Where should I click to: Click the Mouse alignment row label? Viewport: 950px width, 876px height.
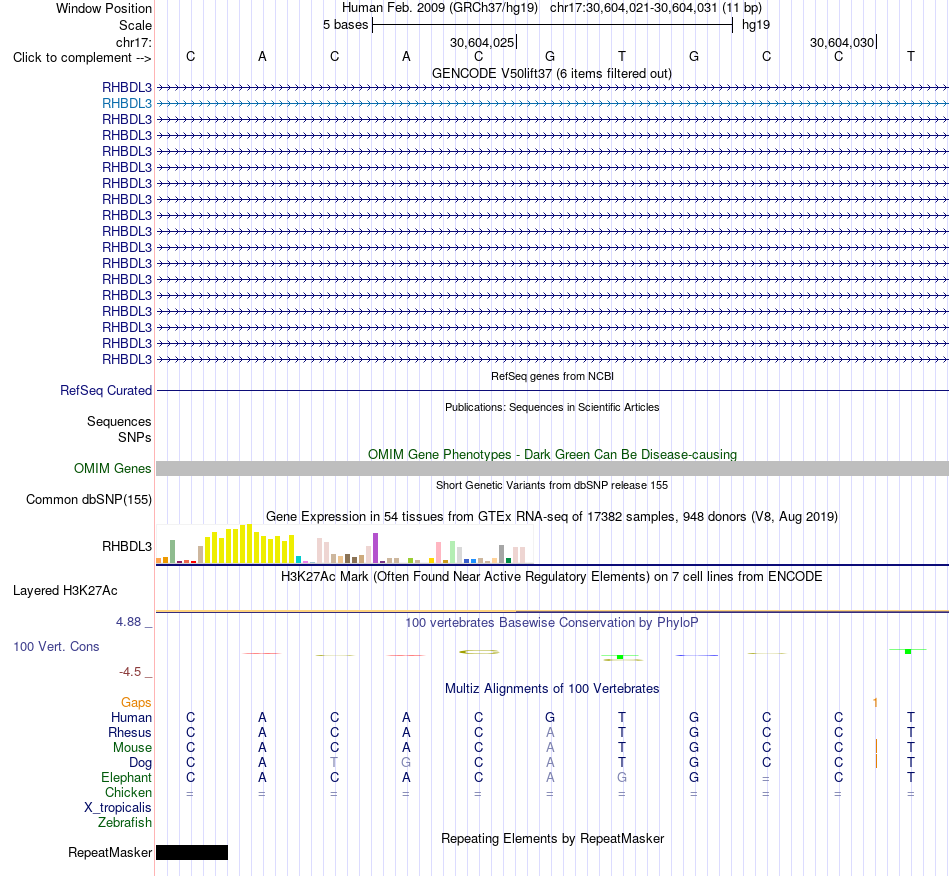click(132, 748)
